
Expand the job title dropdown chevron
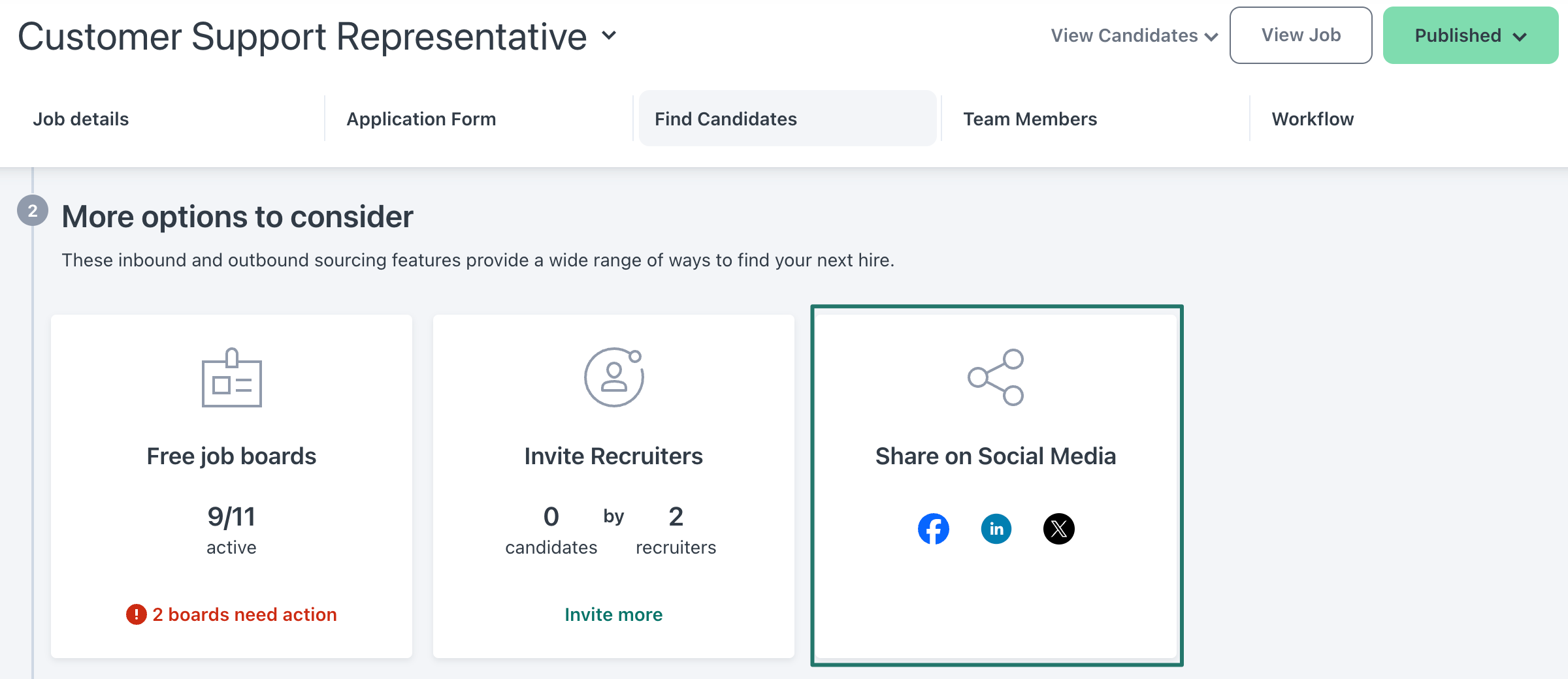tap(609, 35)
